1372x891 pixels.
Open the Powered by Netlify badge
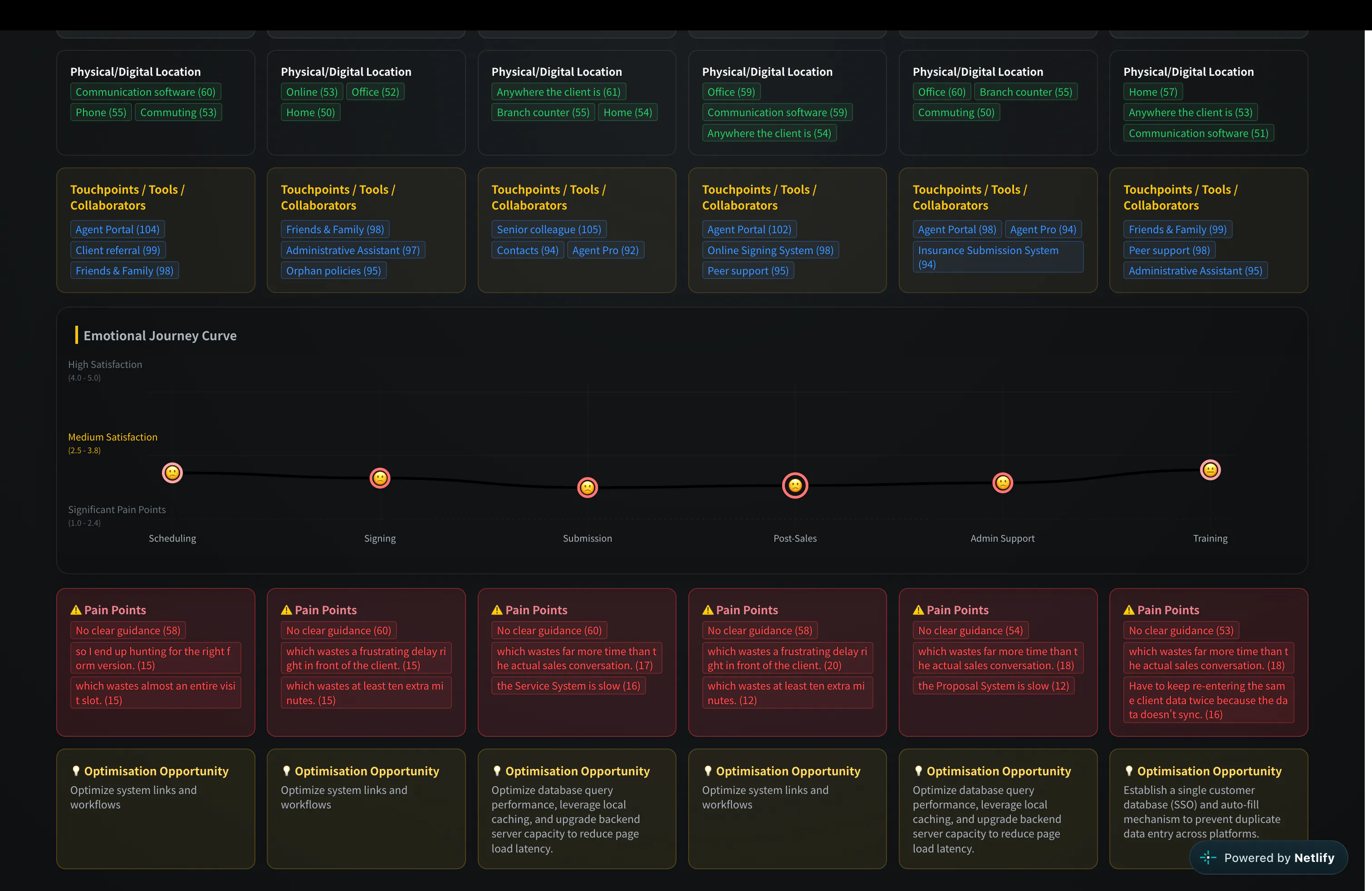click(x=1268, y=857)
